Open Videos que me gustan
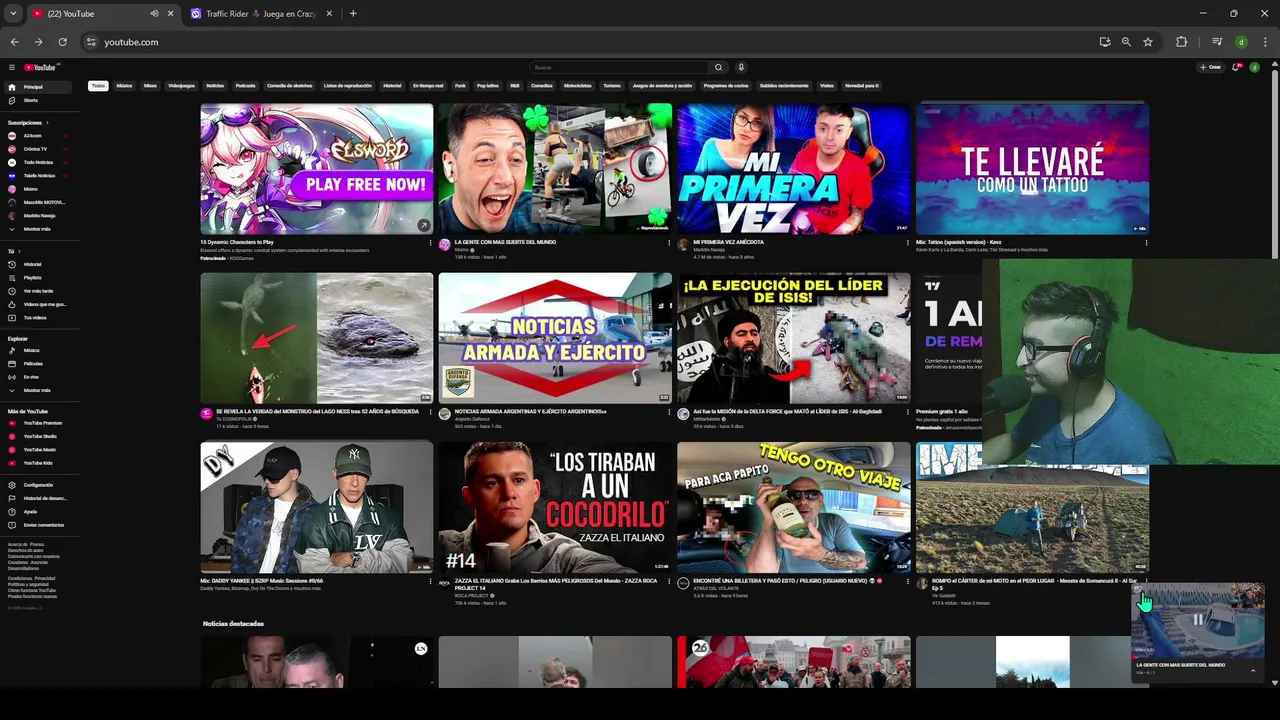Screen dimensions: 1280x720 click(38, 304)
